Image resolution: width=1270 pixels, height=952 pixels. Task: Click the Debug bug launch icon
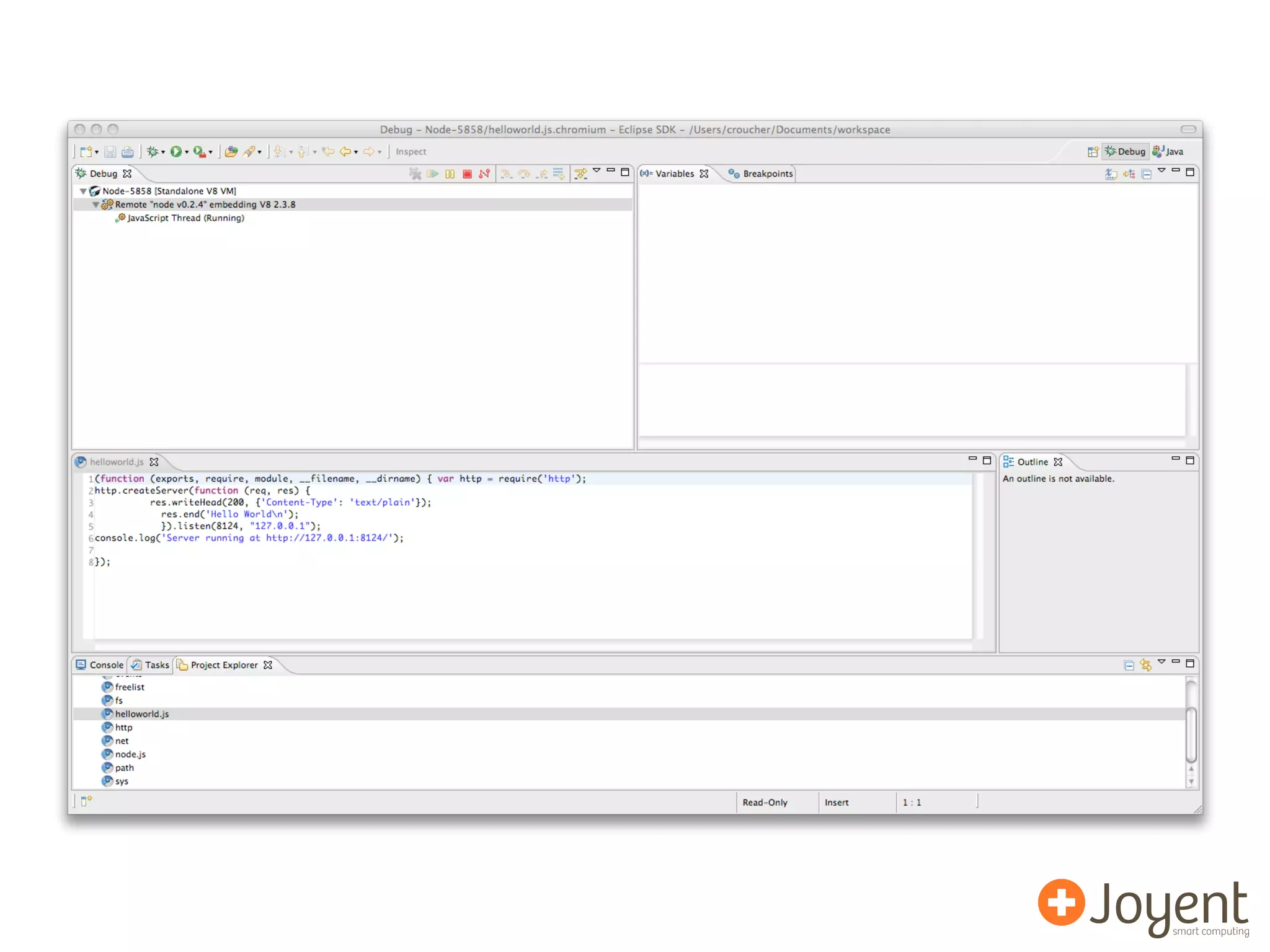pyautogui.click(x=152, y=152)
